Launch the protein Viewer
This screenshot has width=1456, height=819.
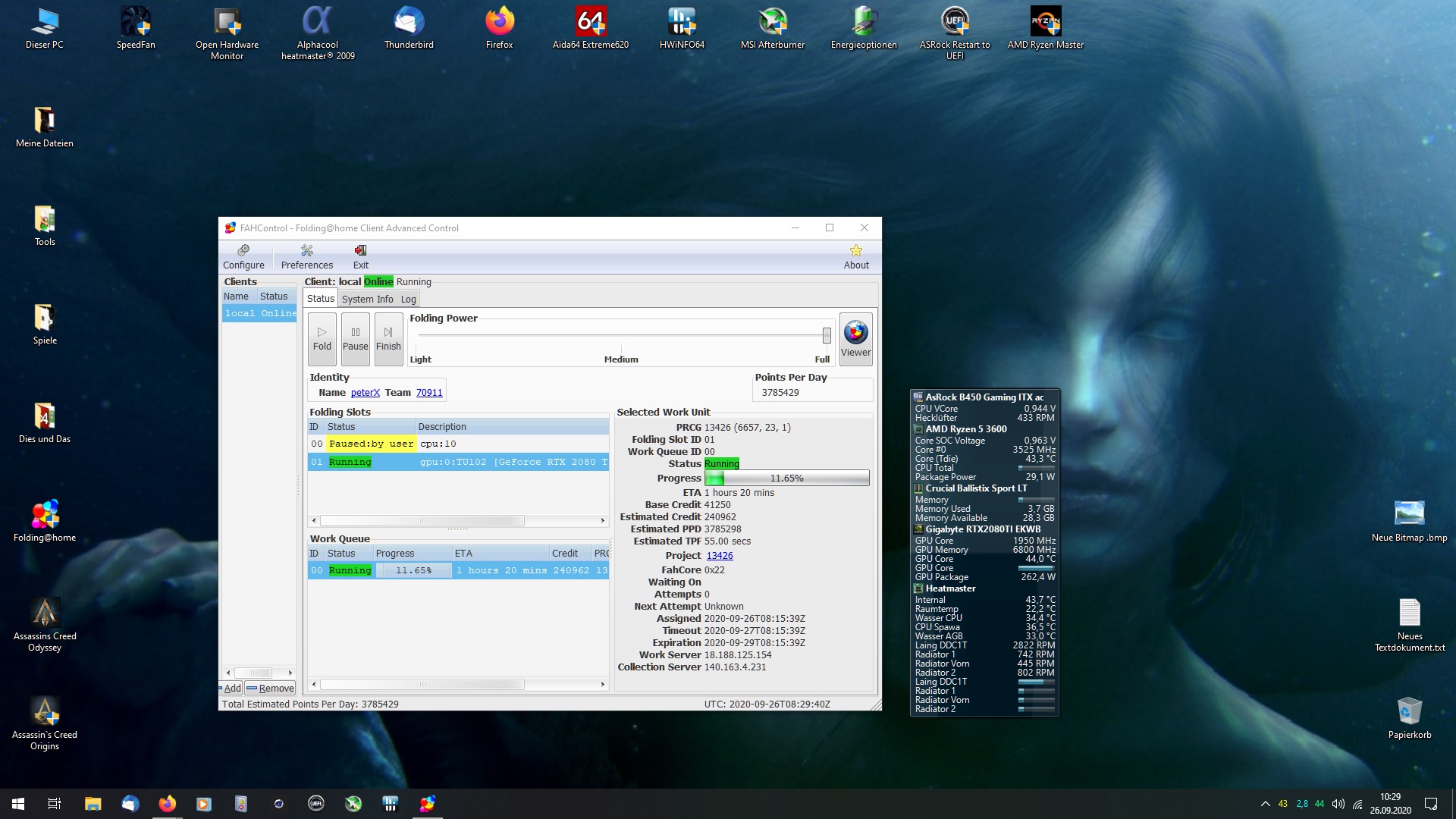855,338
